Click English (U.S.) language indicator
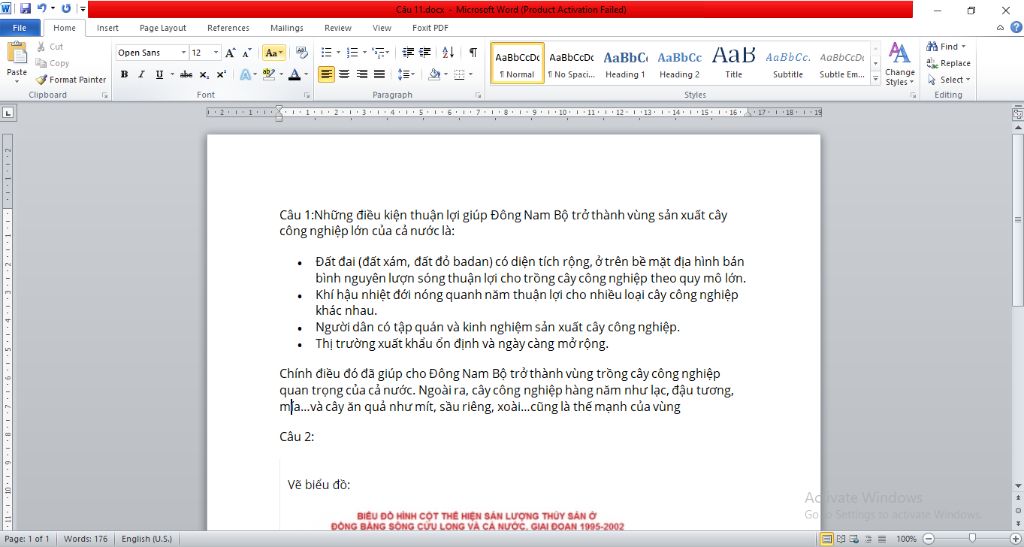Image resolution: width=1024 pixels, height=547 pixels. tap(146, 539)
